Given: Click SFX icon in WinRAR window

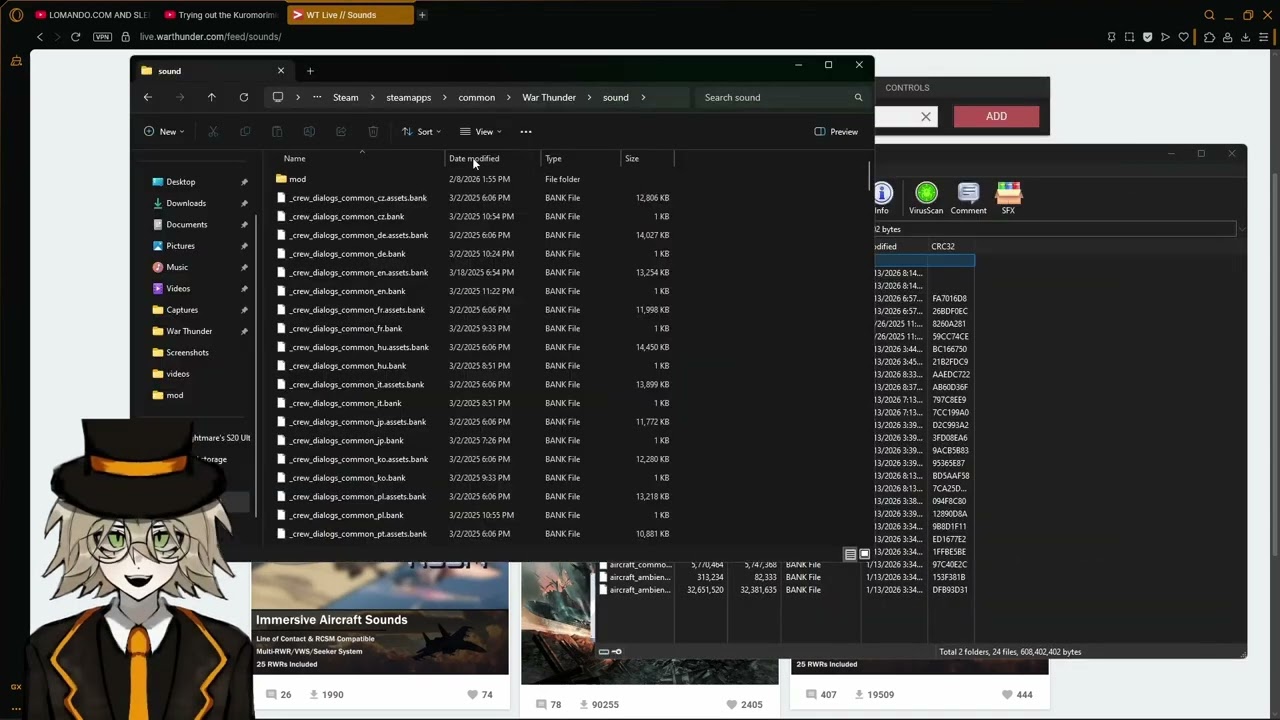Looking at the screenshot, I should (1008, 199).
